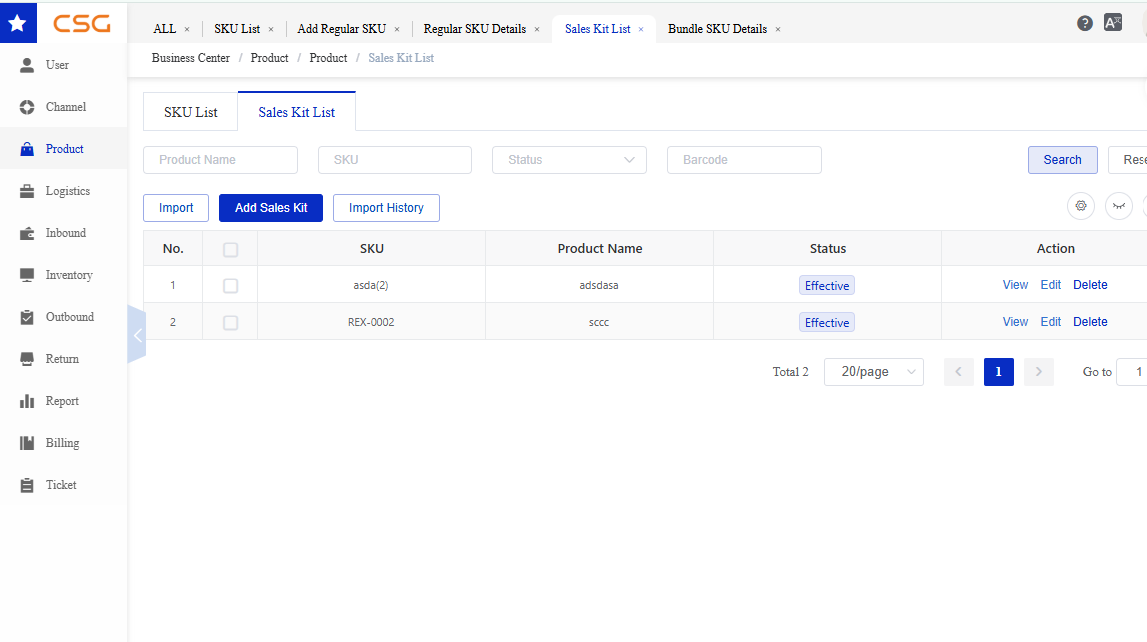Select page 1 in pagination

click(x=999, y=372)
